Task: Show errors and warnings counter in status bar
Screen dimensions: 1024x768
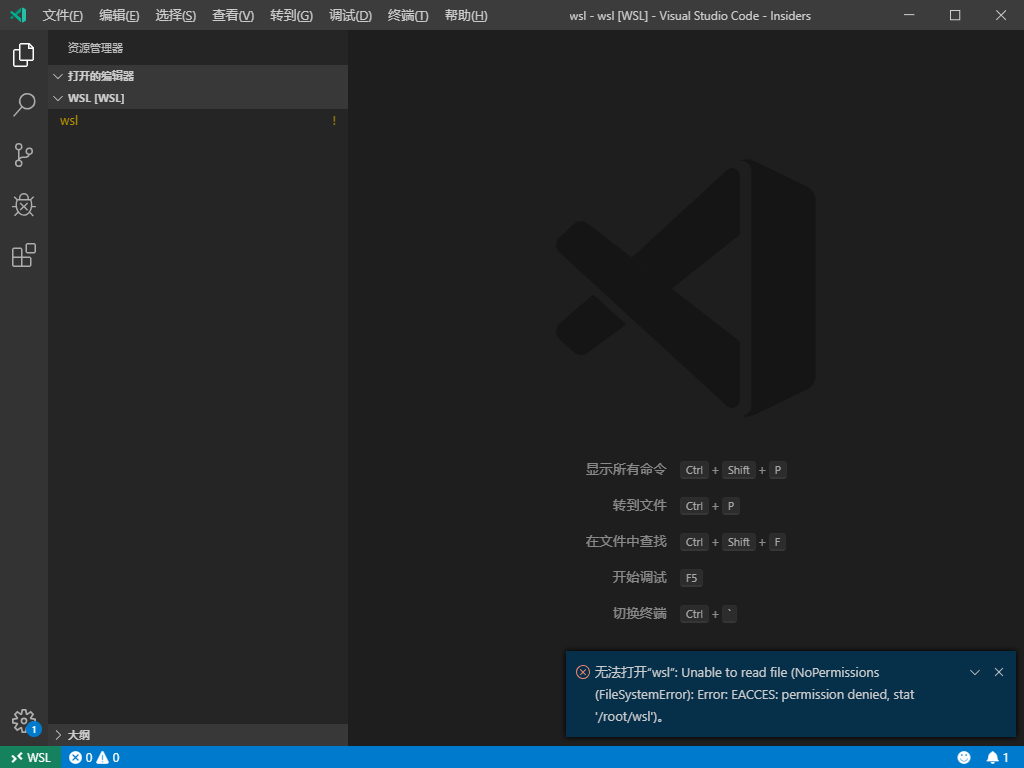Action: [95, 757]
